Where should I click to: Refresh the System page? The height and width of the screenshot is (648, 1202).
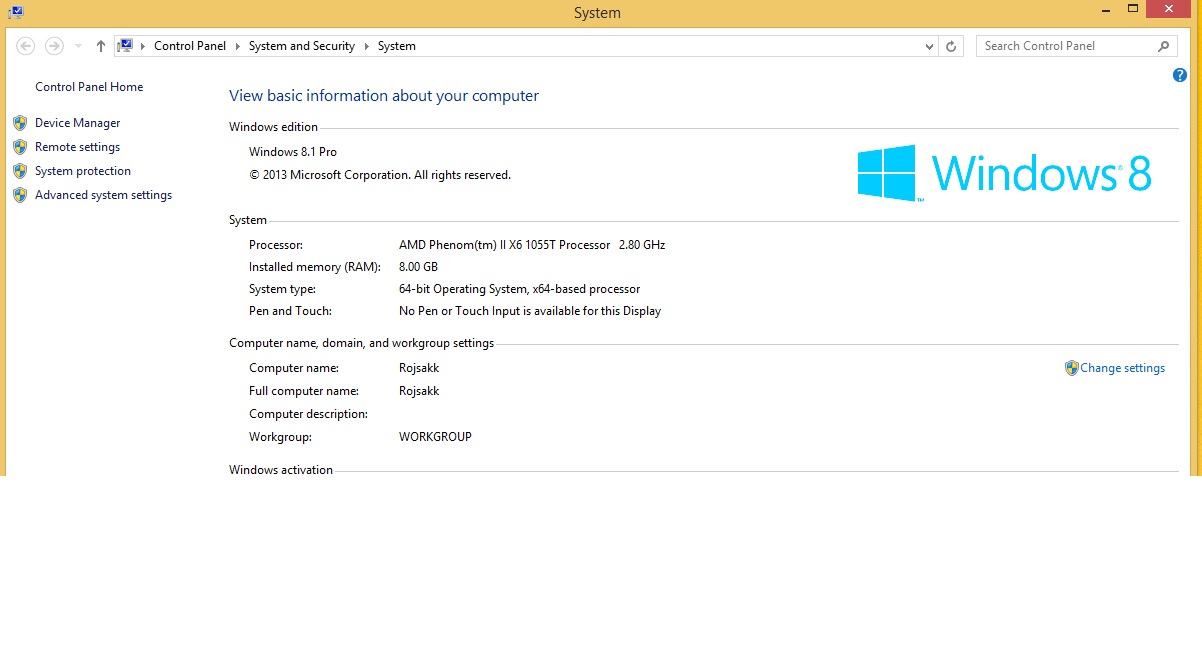(x=951, y=46)
